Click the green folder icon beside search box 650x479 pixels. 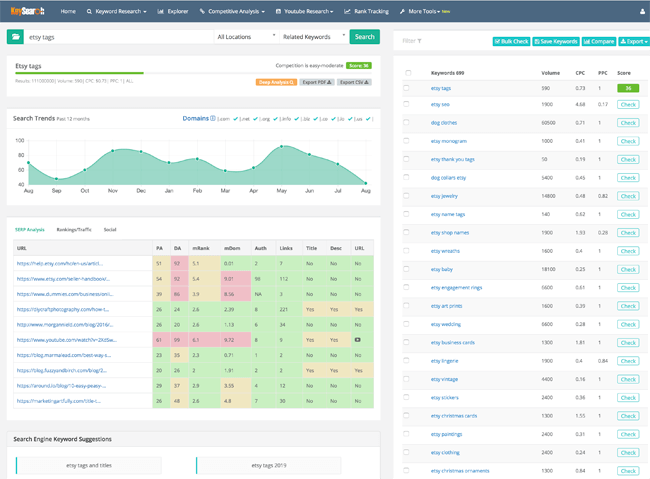tap(16, 37)
